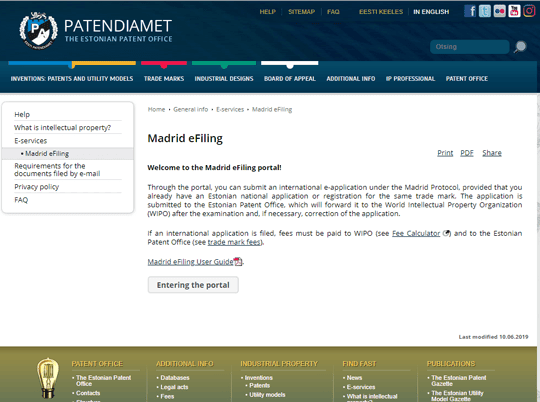This screenshot has height=402, width=540.
Task: Click the FIND FAST footer heading
Action: pyautogui.click(x=359, y=364)
